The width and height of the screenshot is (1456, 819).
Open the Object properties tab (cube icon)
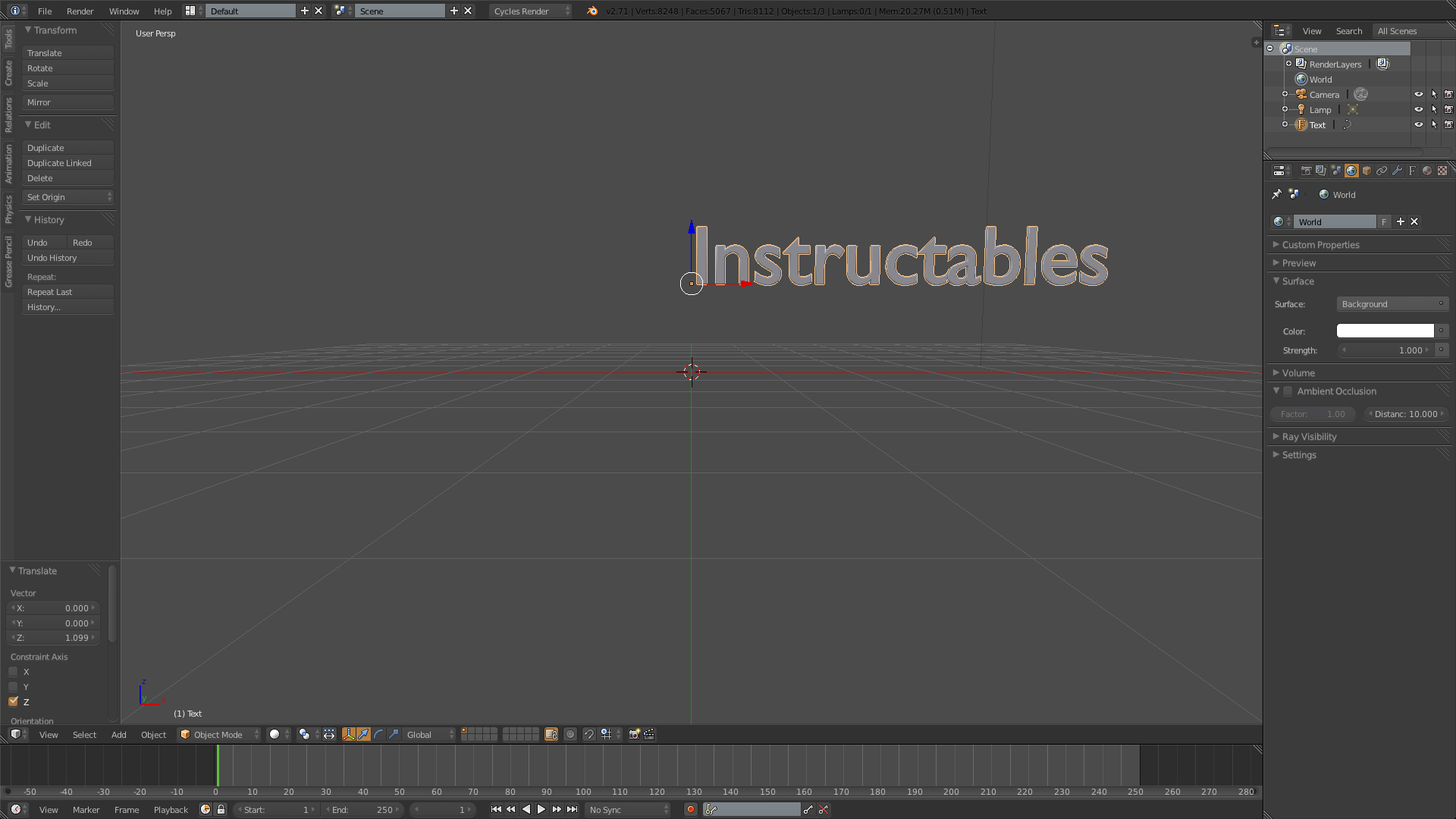(1367, 171)
